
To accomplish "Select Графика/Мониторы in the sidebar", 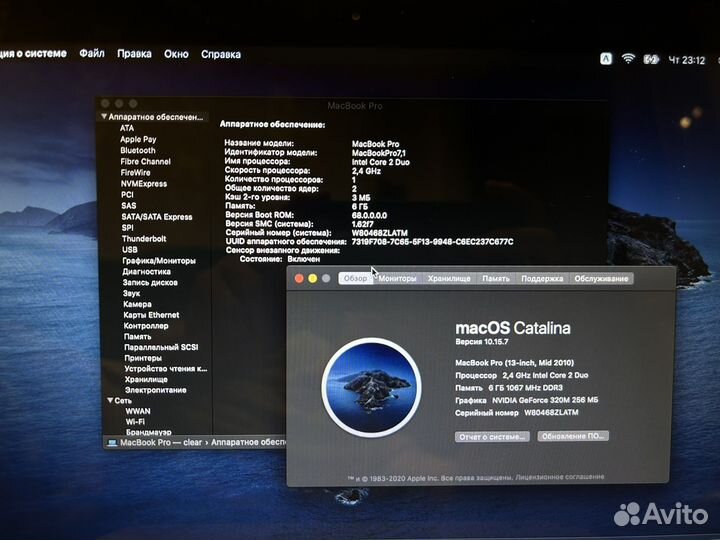I will click(159, 261).
